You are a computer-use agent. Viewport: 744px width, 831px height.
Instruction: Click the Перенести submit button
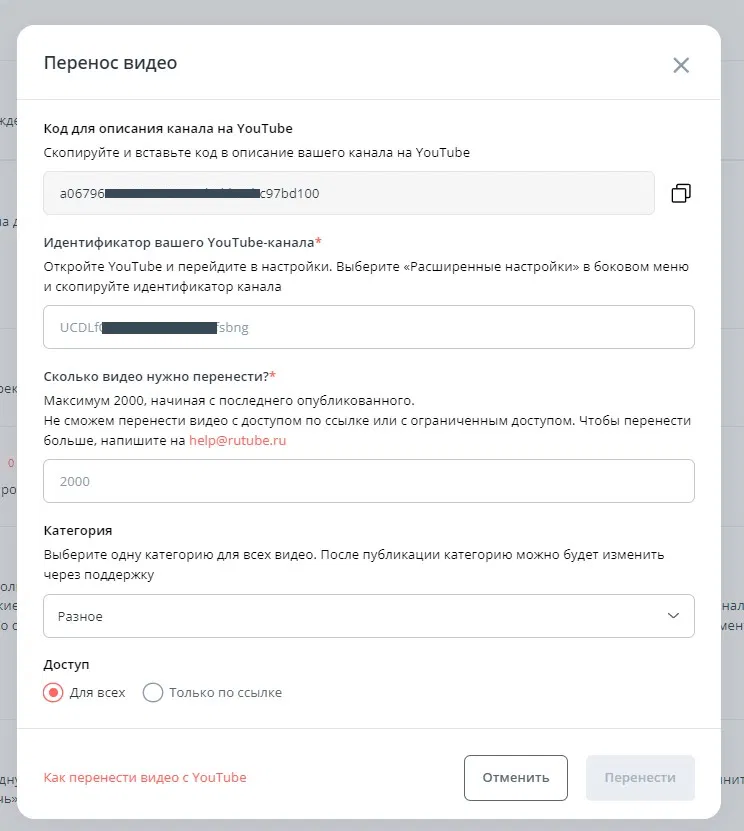click(640, 777)
